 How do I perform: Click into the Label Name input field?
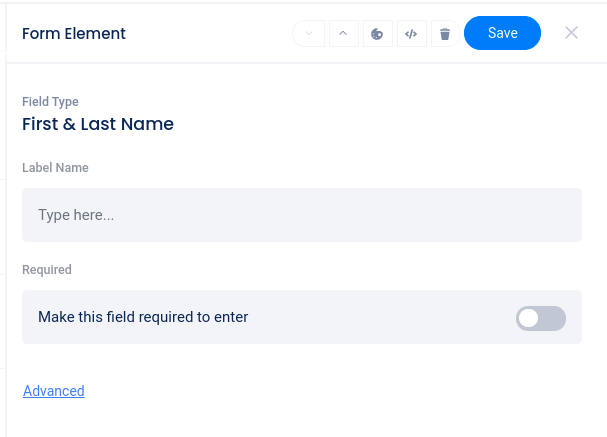click(x=302, y=215)
